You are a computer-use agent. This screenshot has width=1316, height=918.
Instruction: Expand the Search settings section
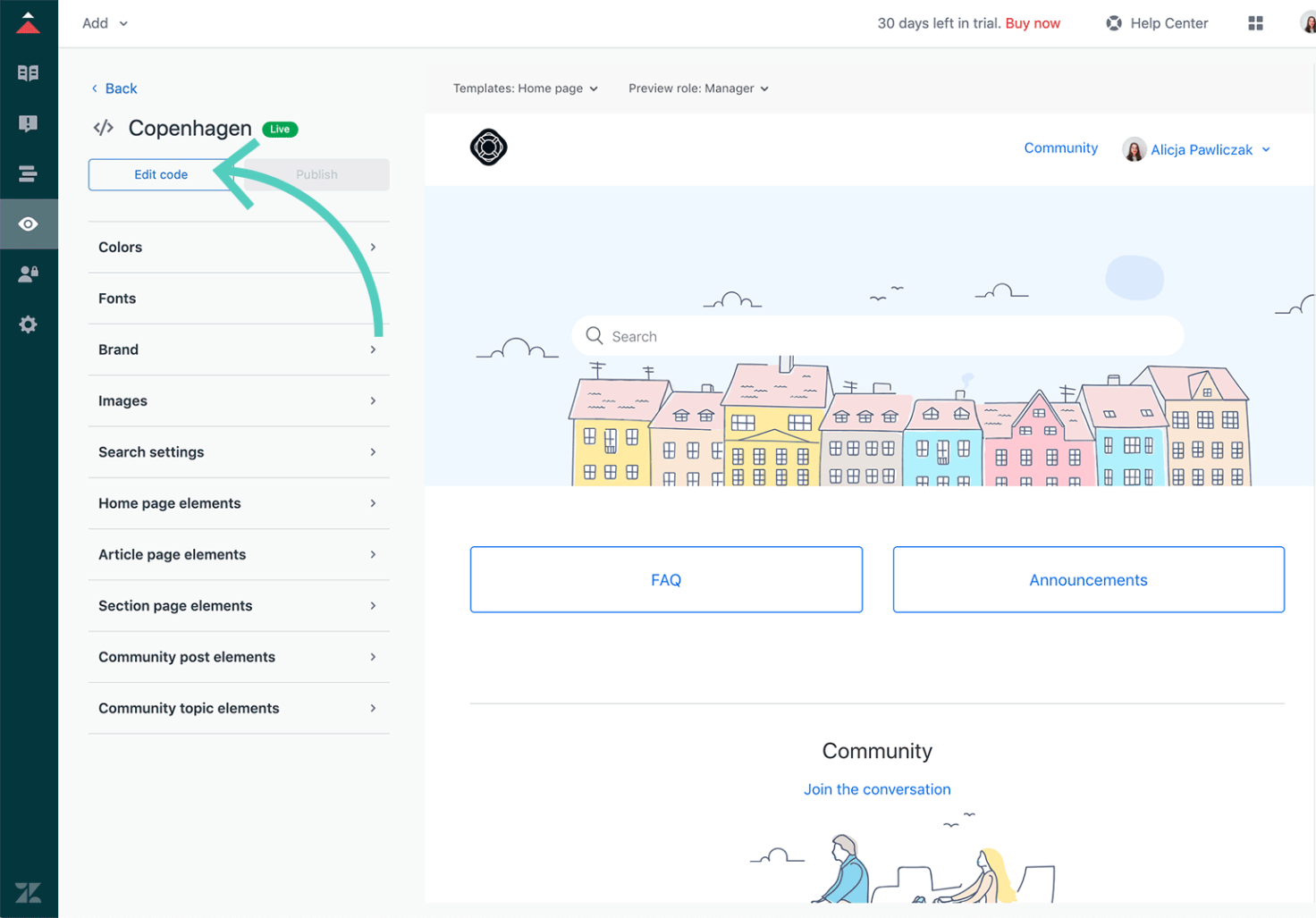pos(239,452)
